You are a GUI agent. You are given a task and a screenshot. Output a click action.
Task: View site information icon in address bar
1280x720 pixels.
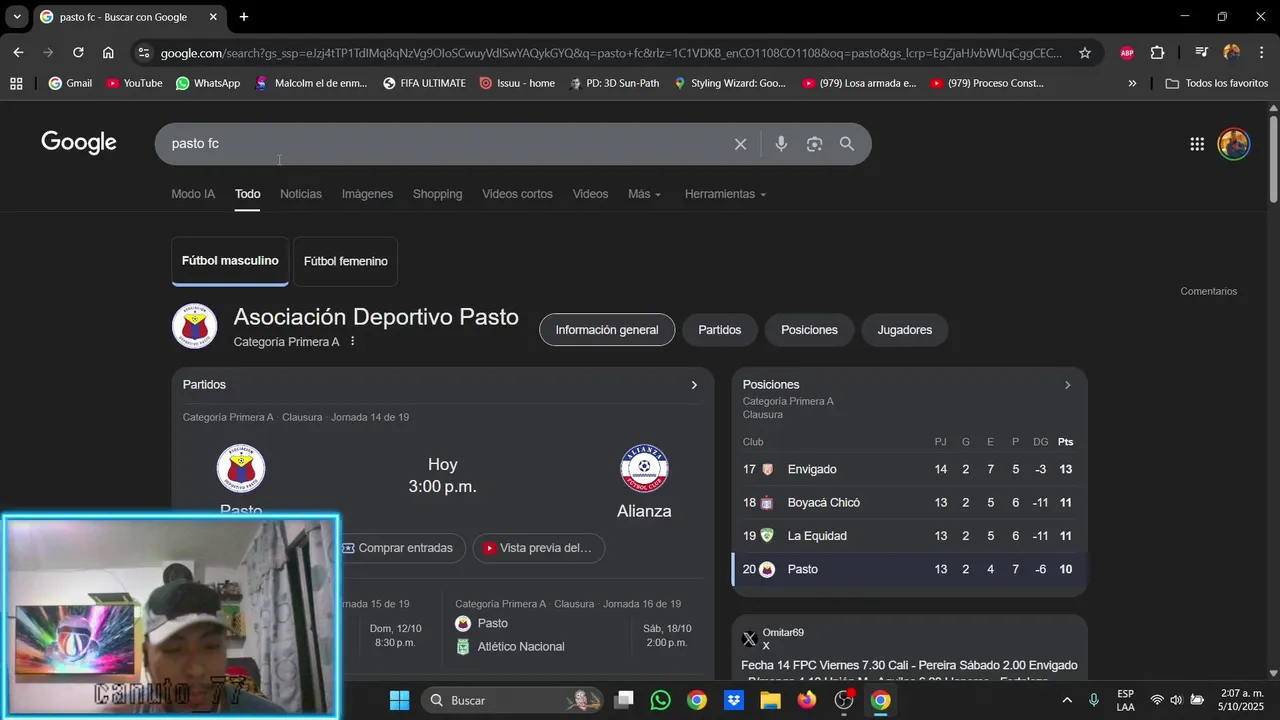(145, 53)
